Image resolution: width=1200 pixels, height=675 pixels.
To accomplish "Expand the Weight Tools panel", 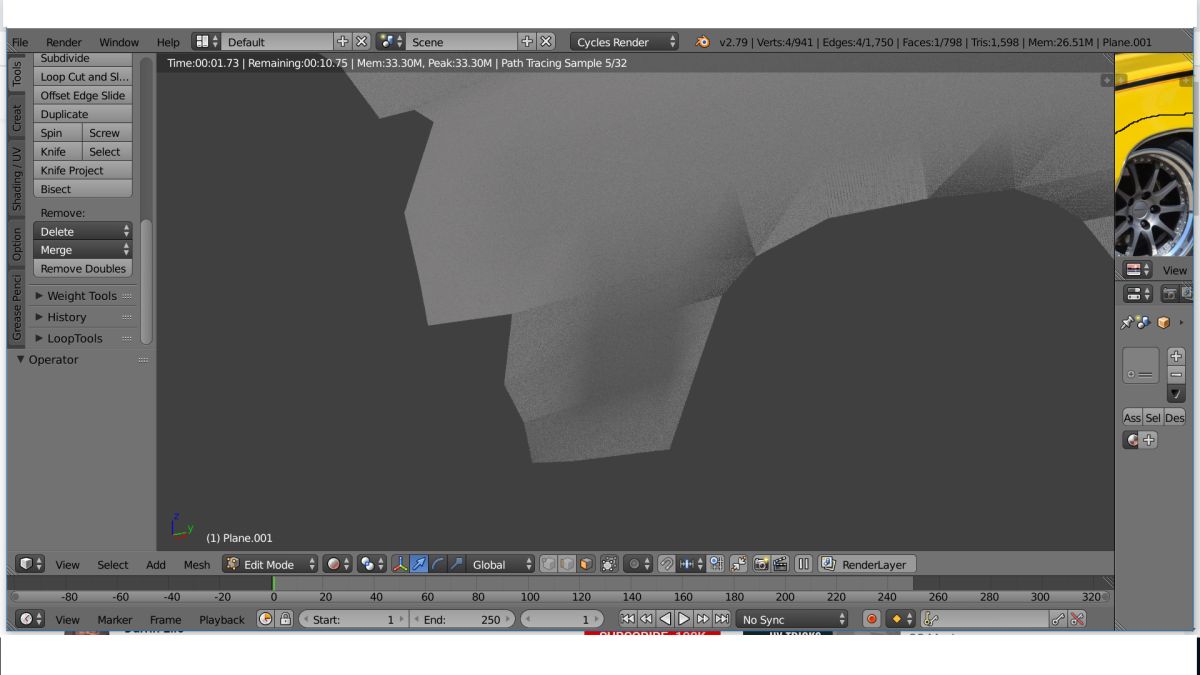I will tap(83, 296).
